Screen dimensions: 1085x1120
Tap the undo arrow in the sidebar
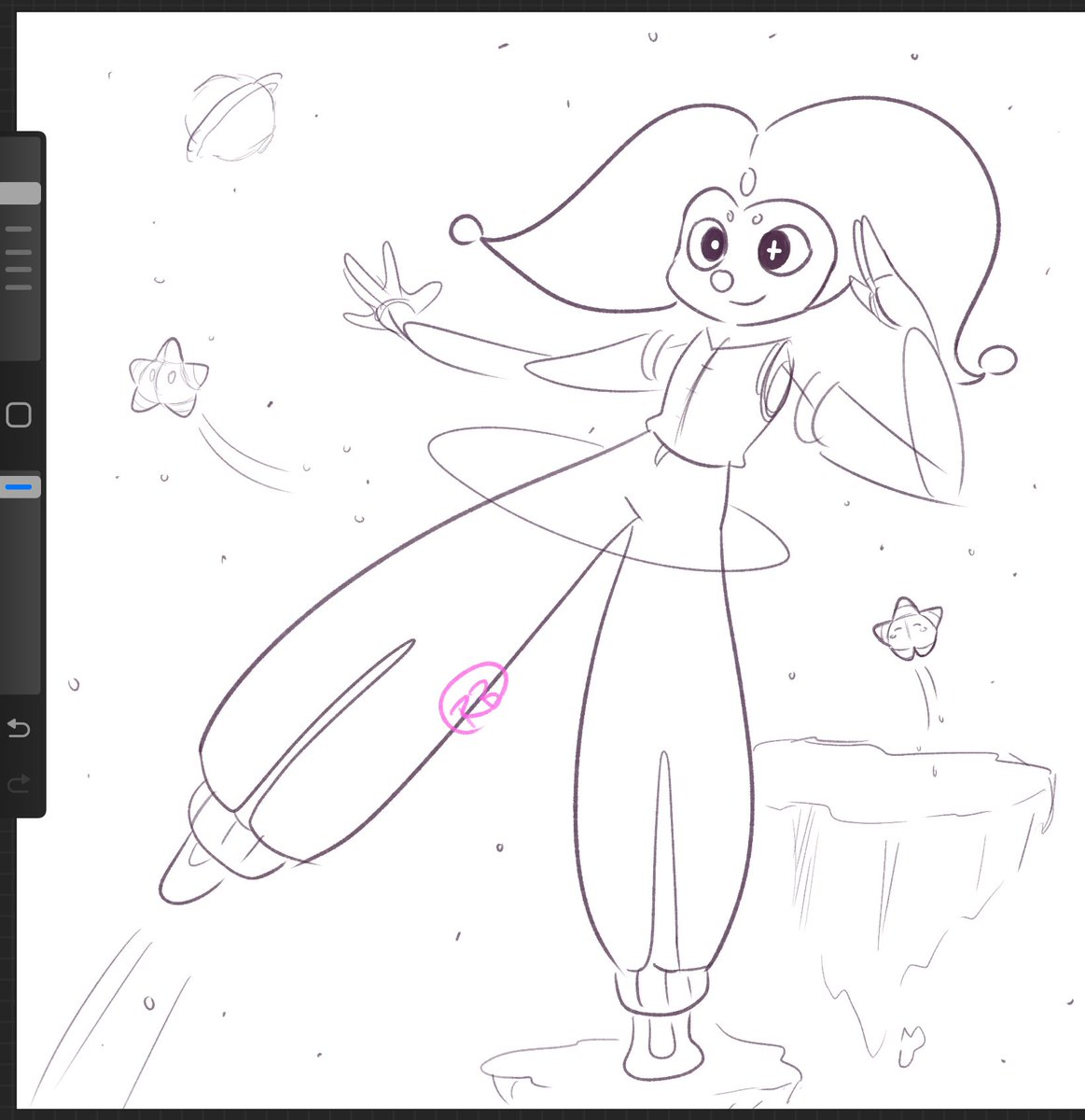19,729
